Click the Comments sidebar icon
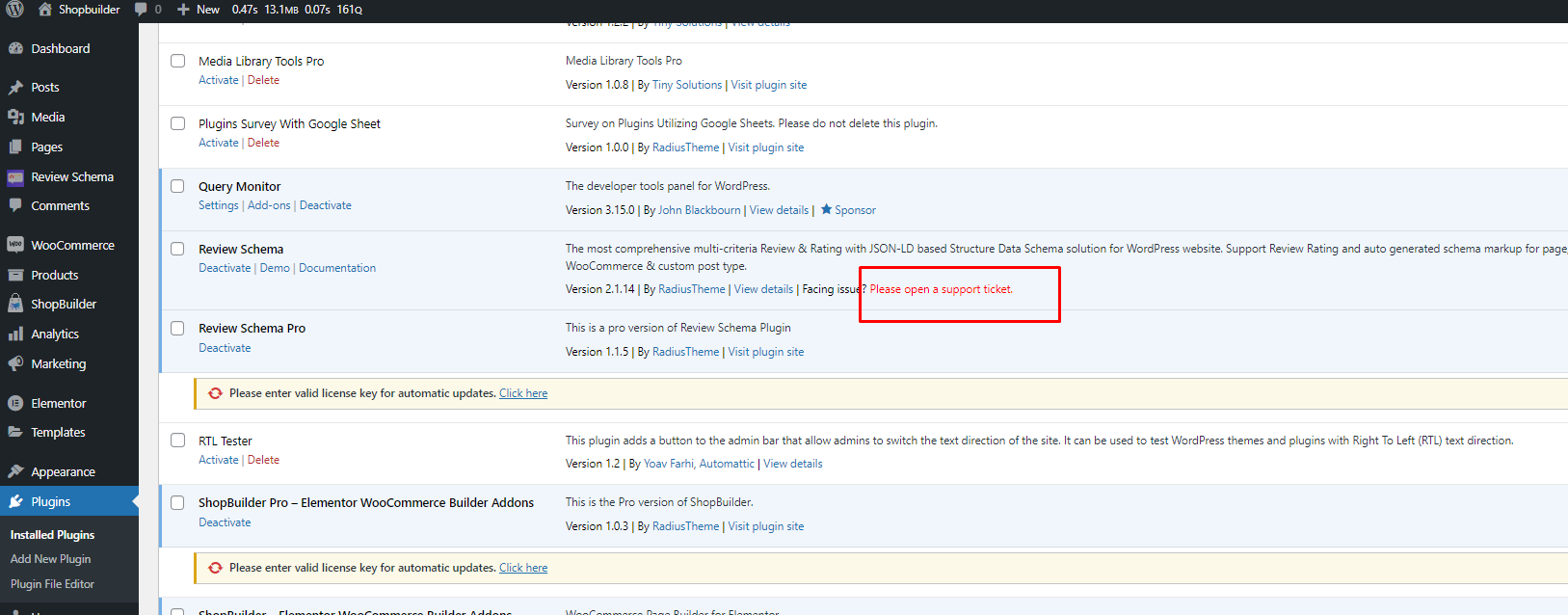This screenshot has width=1568, height=615. [x=15, y=205]
